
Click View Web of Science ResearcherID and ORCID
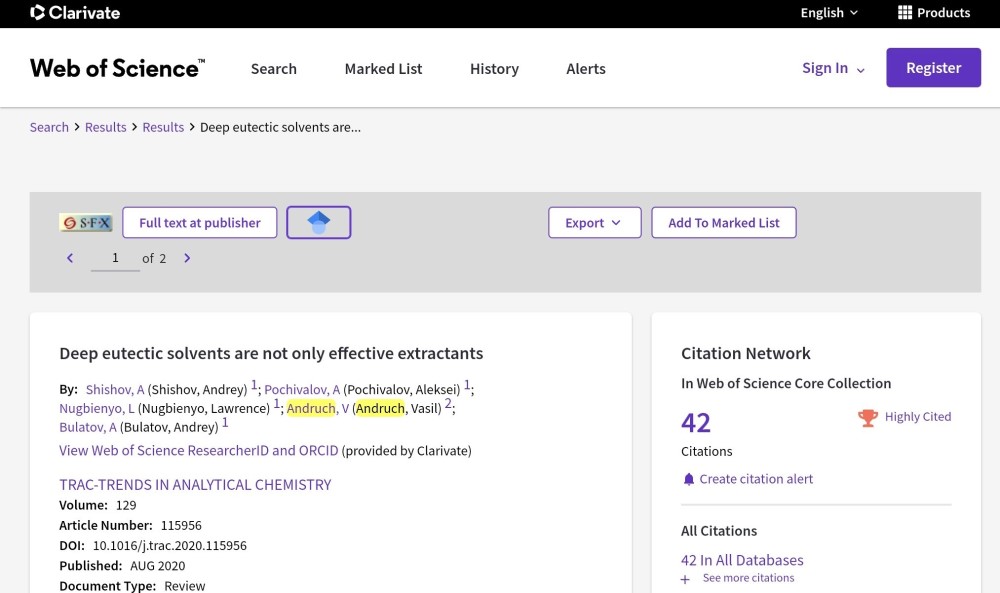(x=199, y=451)
